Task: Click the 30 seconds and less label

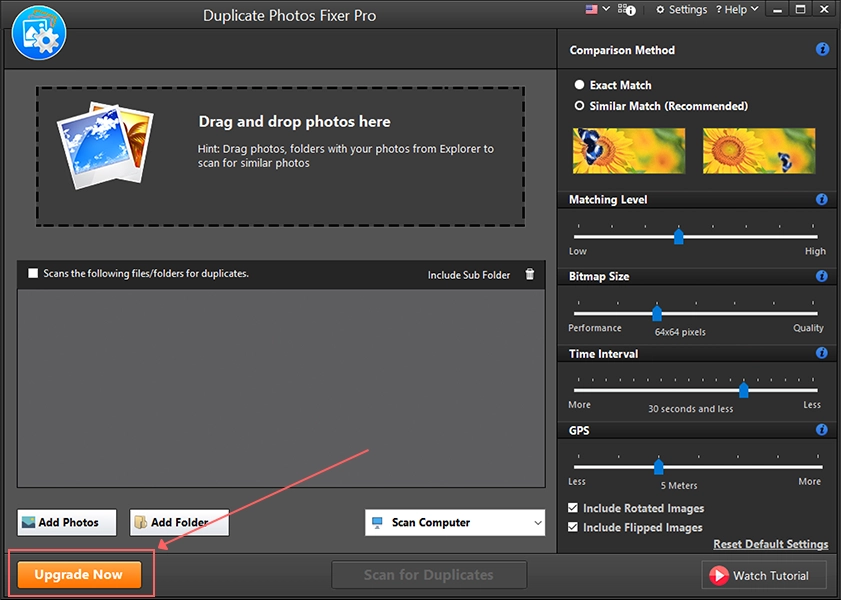Action: click(690, 409)
